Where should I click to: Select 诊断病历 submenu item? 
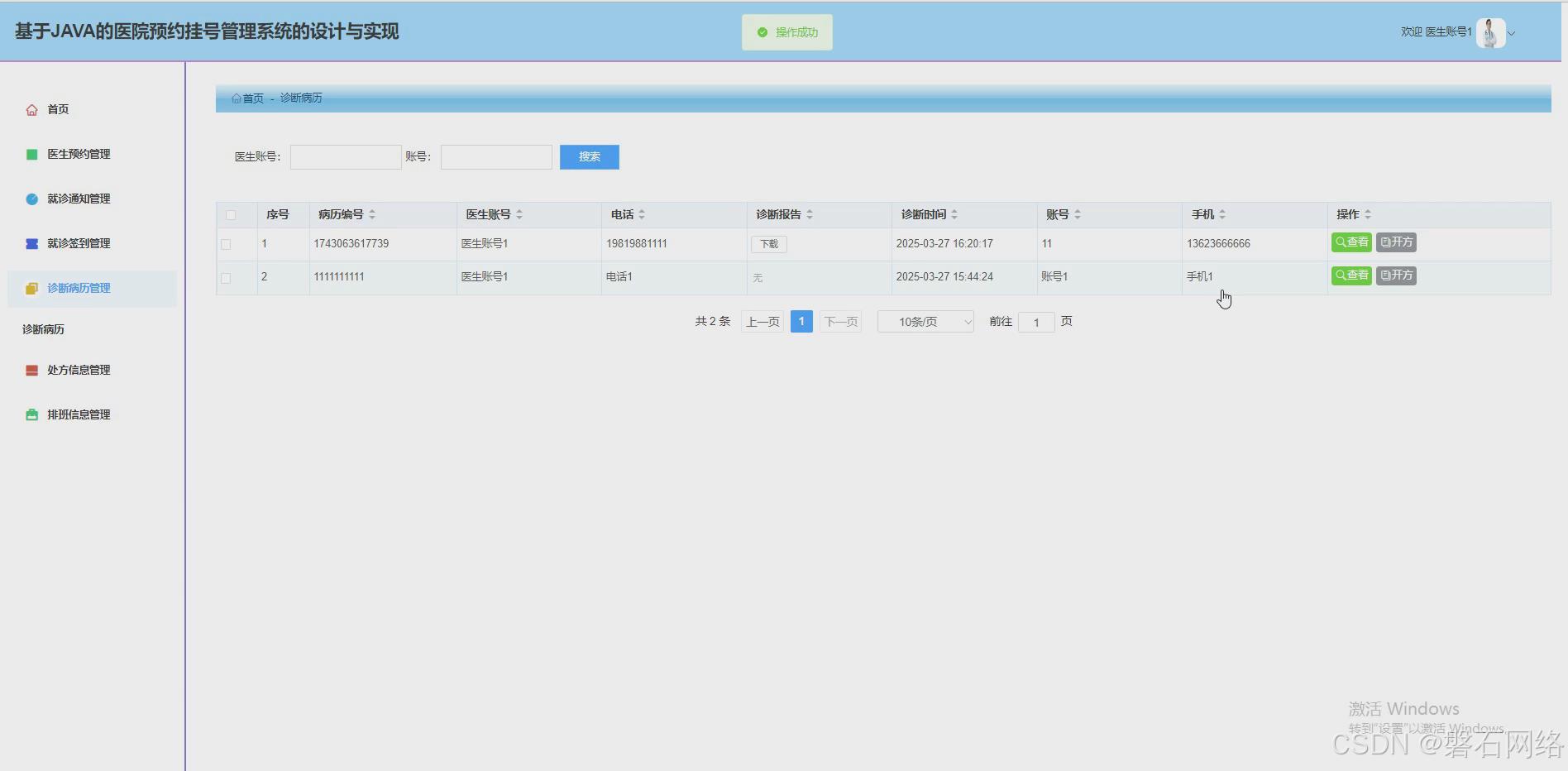43,329
